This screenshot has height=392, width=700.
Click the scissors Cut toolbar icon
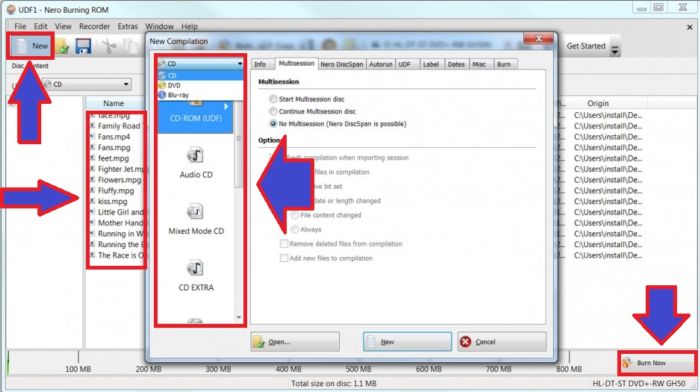click(108, 46)
